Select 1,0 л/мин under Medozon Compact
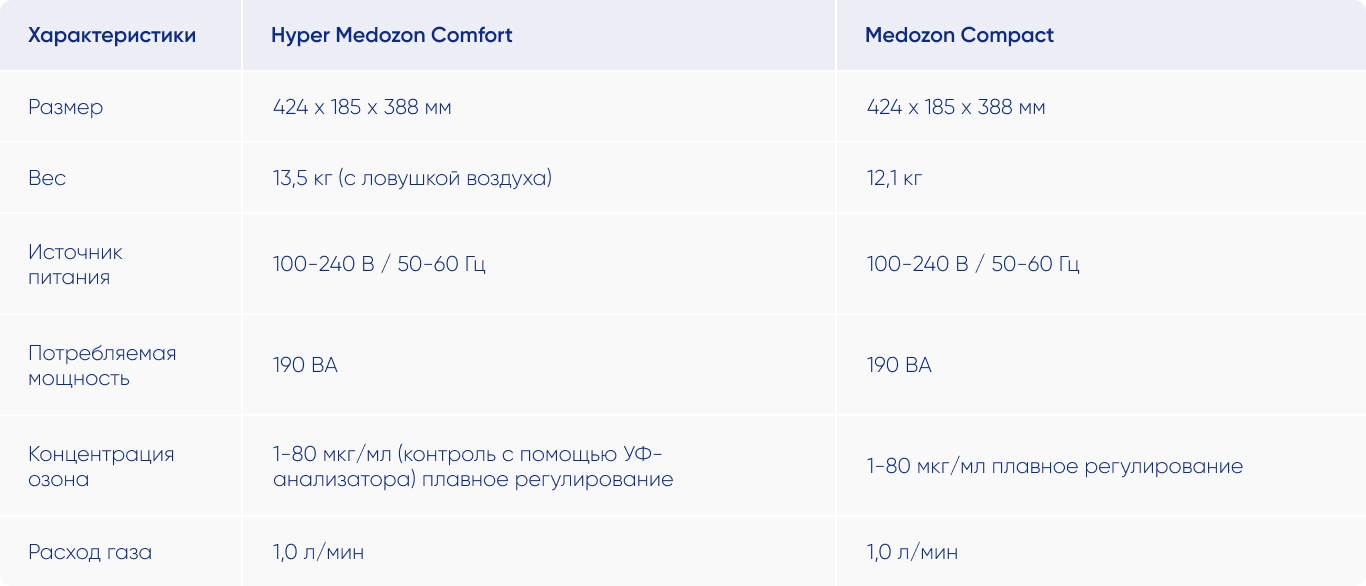The width and height of the screenshot is (1366, 586). pos(912,552)
